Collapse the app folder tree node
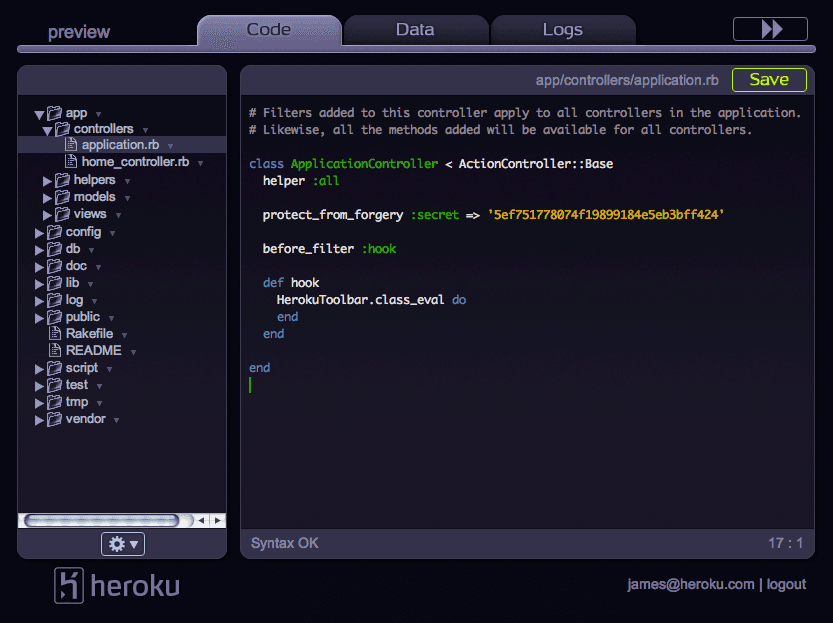The image size is (833, 623). pos(38,112)
